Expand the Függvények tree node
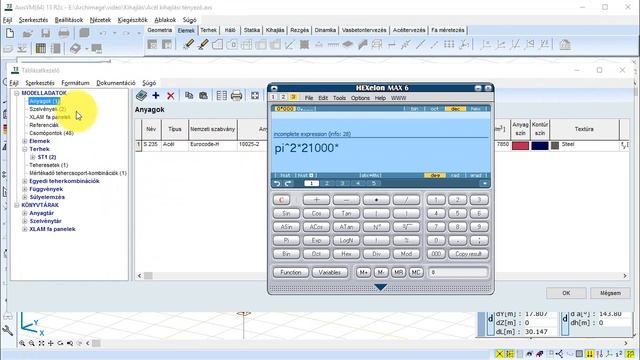 click(x=25, y=189)
